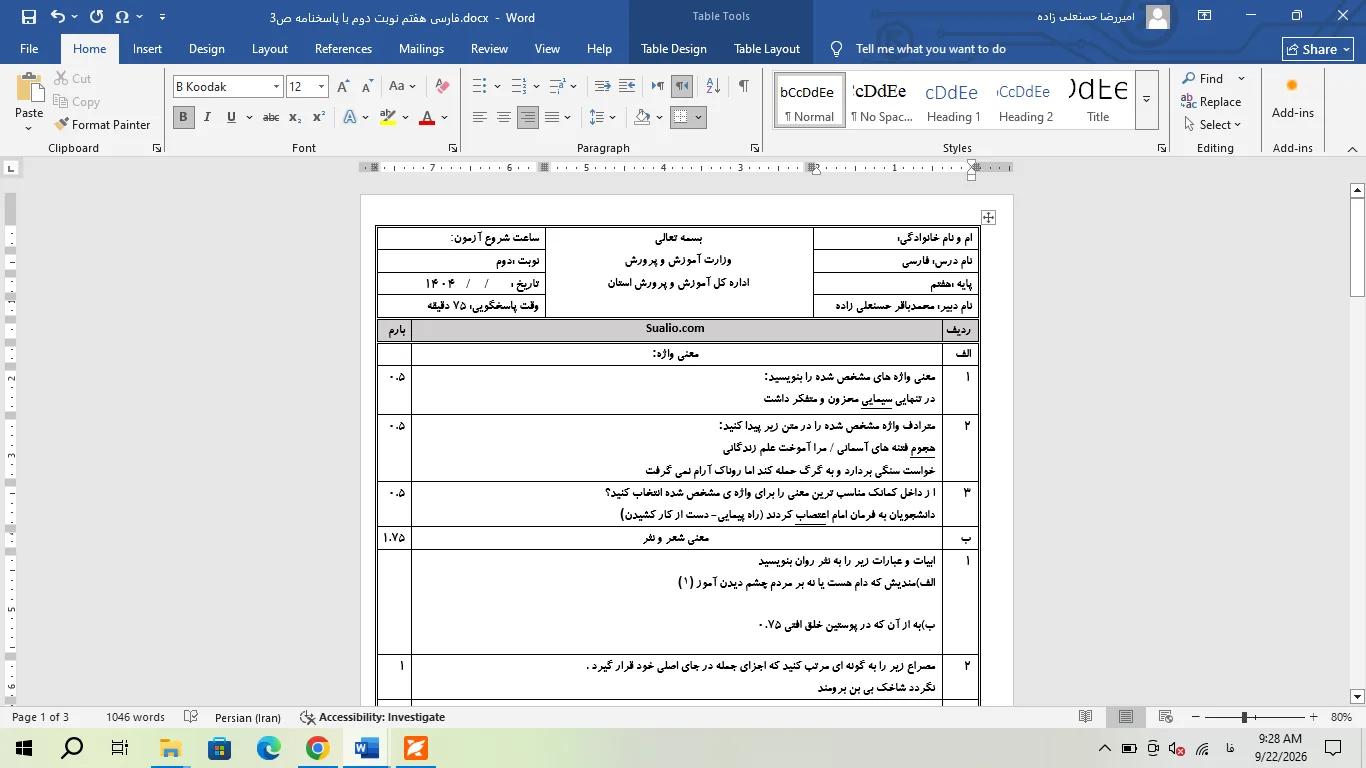Open the font name dropdown B Koodak
The height and width of the screenshot is (768, 1366).
[x=277, y=87]
